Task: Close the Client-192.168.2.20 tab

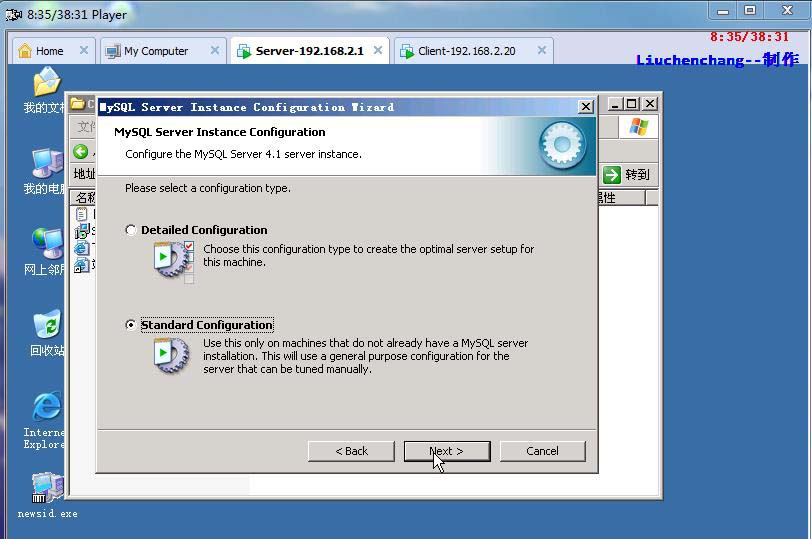Action: click(x=542, y=50)
